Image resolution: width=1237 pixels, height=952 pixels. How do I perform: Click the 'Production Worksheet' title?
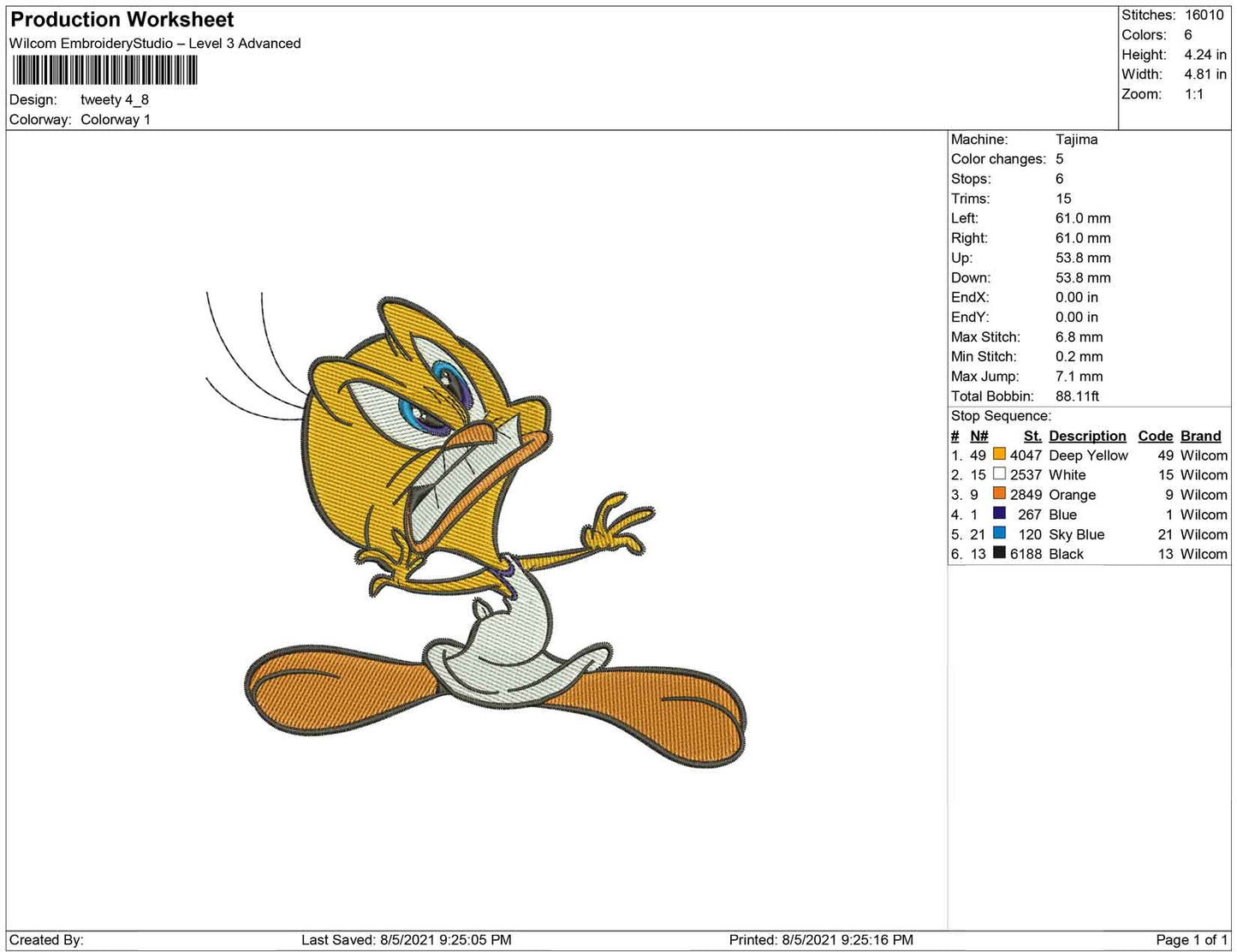tap(122, 20)
